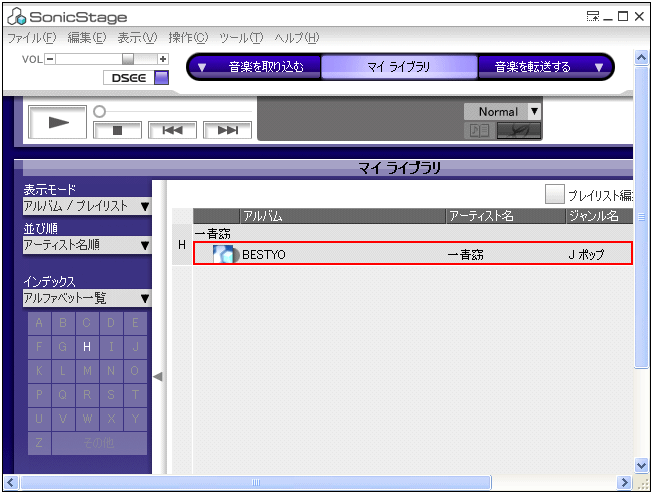Click the horizontal scrollbar right arrow
Image resolution: width=653 pixels, height=494 pixels.
(x=624, y=483)
